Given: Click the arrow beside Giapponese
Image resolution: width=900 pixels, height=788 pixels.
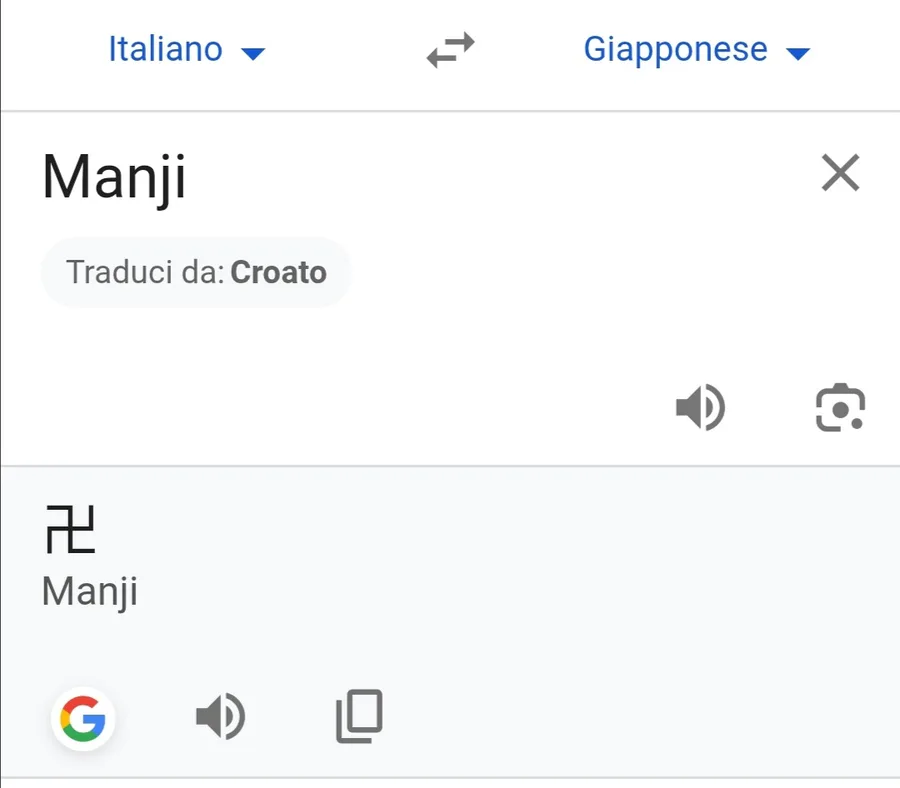Looking at the screenshot, I should click(x=798, y=53).
